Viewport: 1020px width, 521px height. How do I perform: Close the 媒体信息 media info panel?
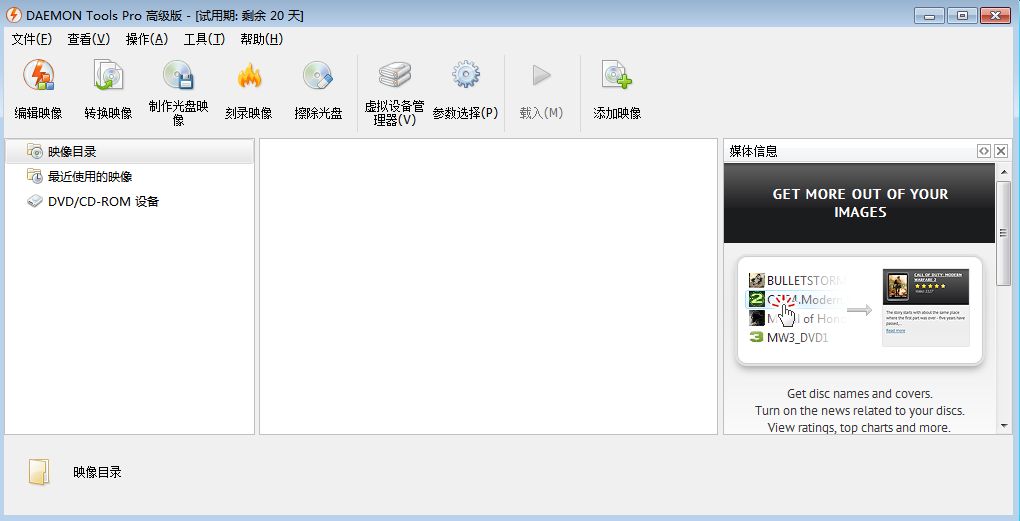coord(1001,152)
